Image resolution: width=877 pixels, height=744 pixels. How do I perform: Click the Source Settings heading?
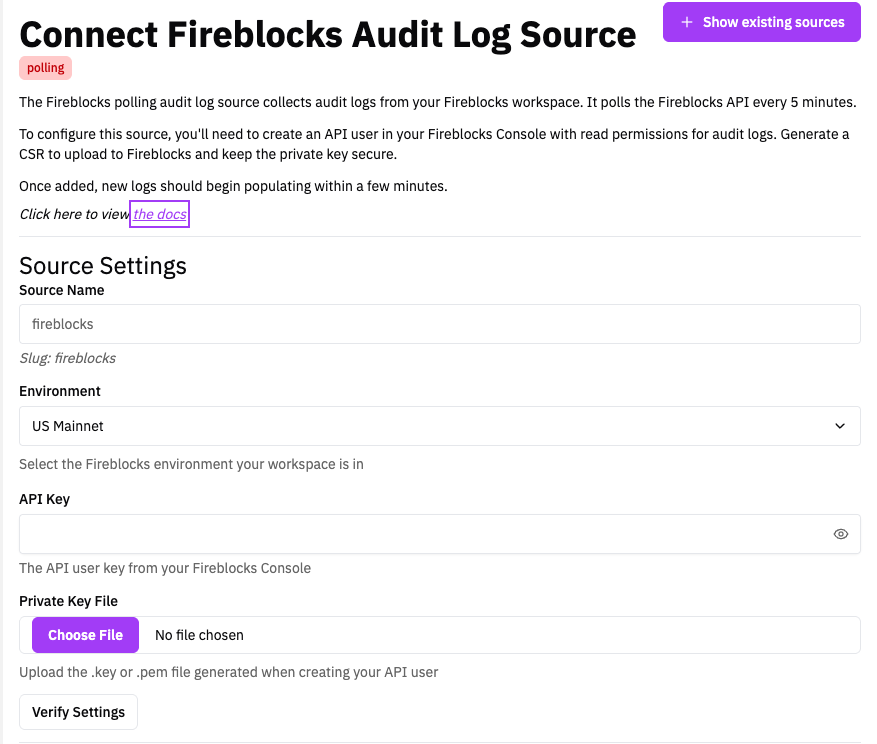(103, 265)
